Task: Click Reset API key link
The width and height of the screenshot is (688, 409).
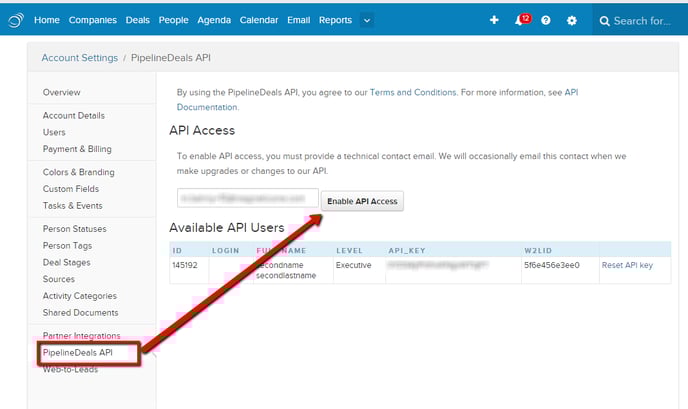Action: (627, 265)
